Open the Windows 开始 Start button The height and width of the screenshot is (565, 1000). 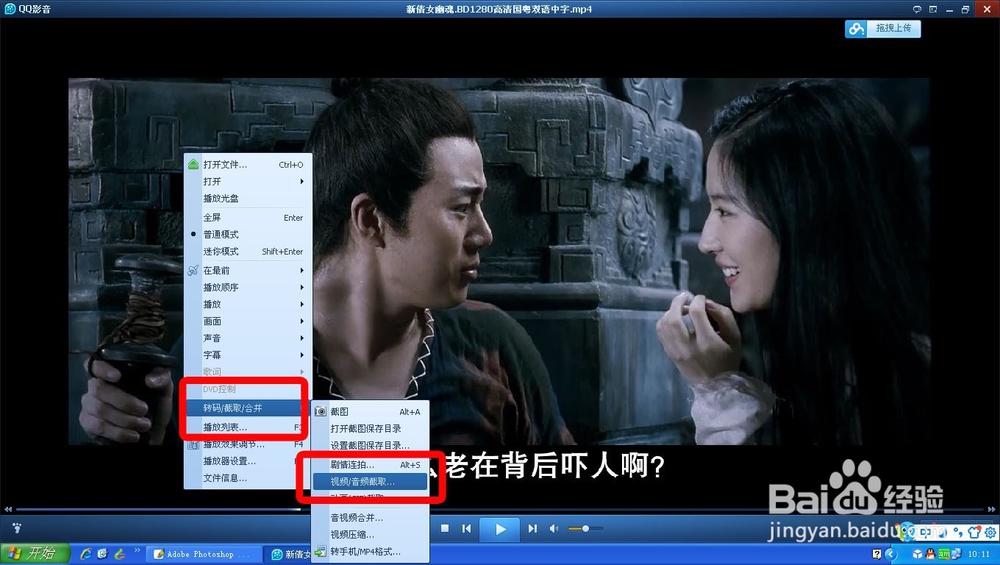pyautogui.click(x=34, y=554)
